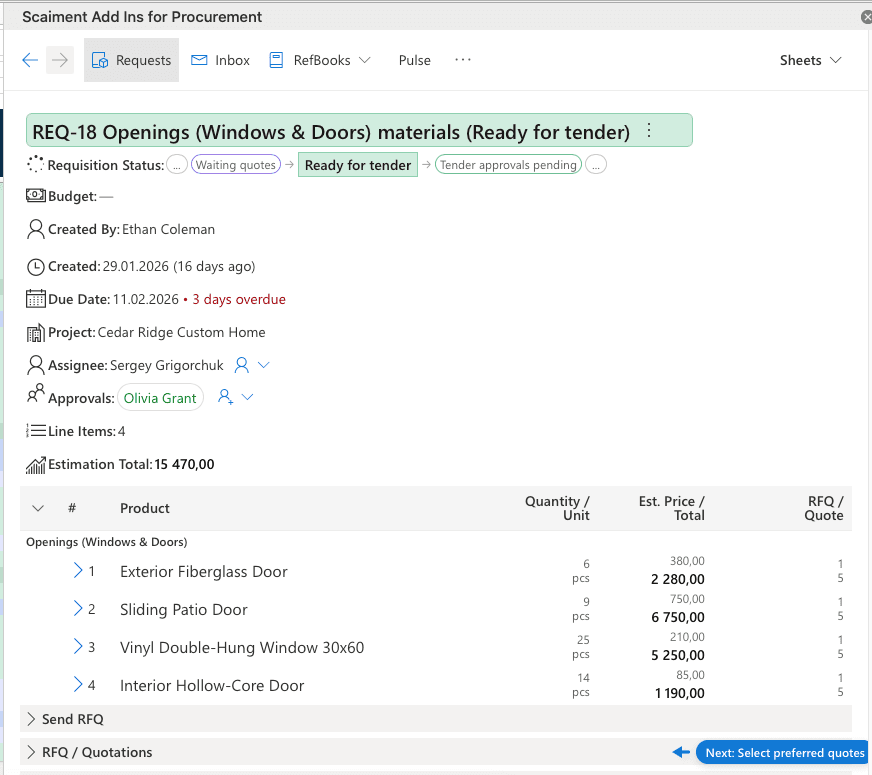Show earlier statuses via the left ellipsis

176,165
